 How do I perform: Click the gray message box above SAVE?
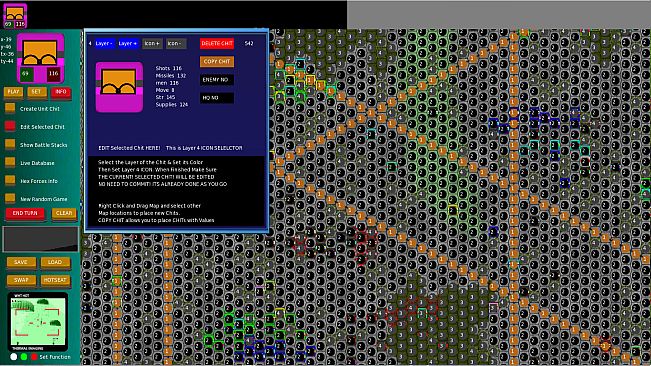click(41, 239)
